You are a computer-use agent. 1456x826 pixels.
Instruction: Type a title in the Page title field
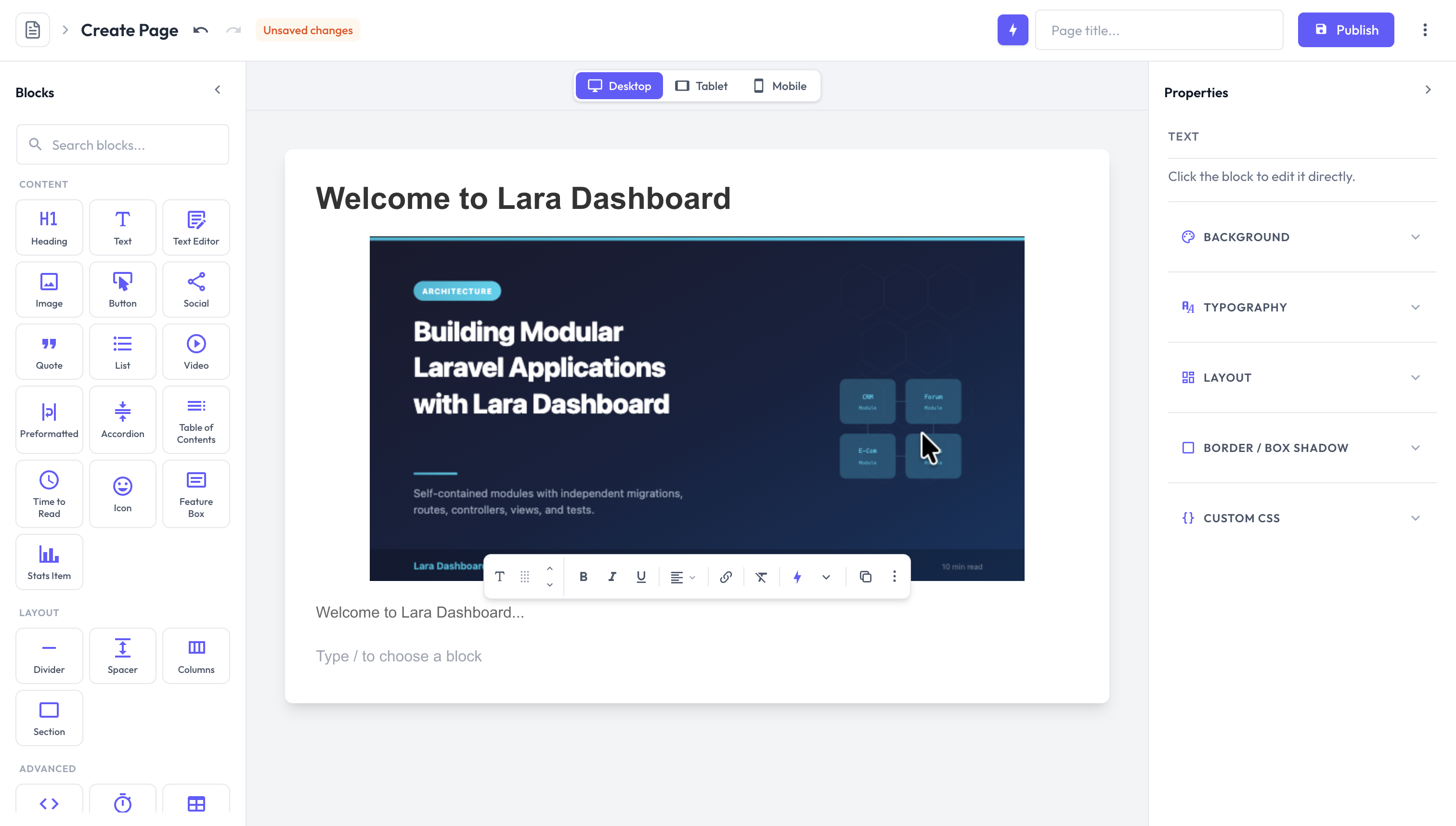click(1158, 29)
